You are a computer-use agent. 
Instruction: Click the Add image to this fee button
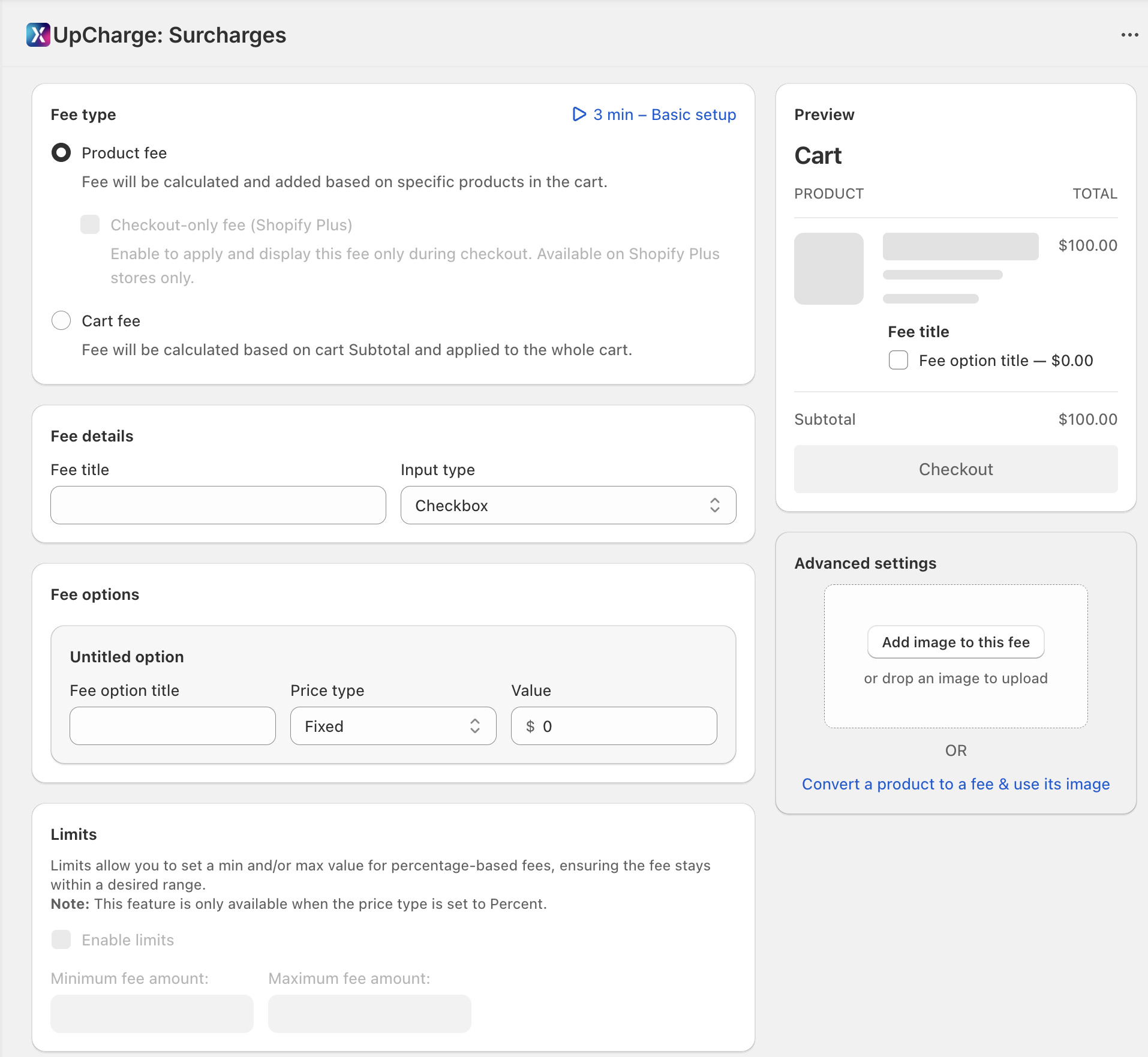tap(955, 642)
